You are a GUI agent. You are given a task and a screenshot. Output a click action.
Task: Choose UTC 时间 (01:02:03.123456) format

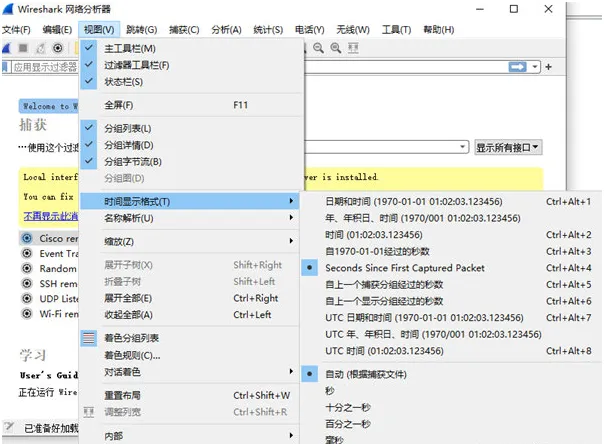451,350
